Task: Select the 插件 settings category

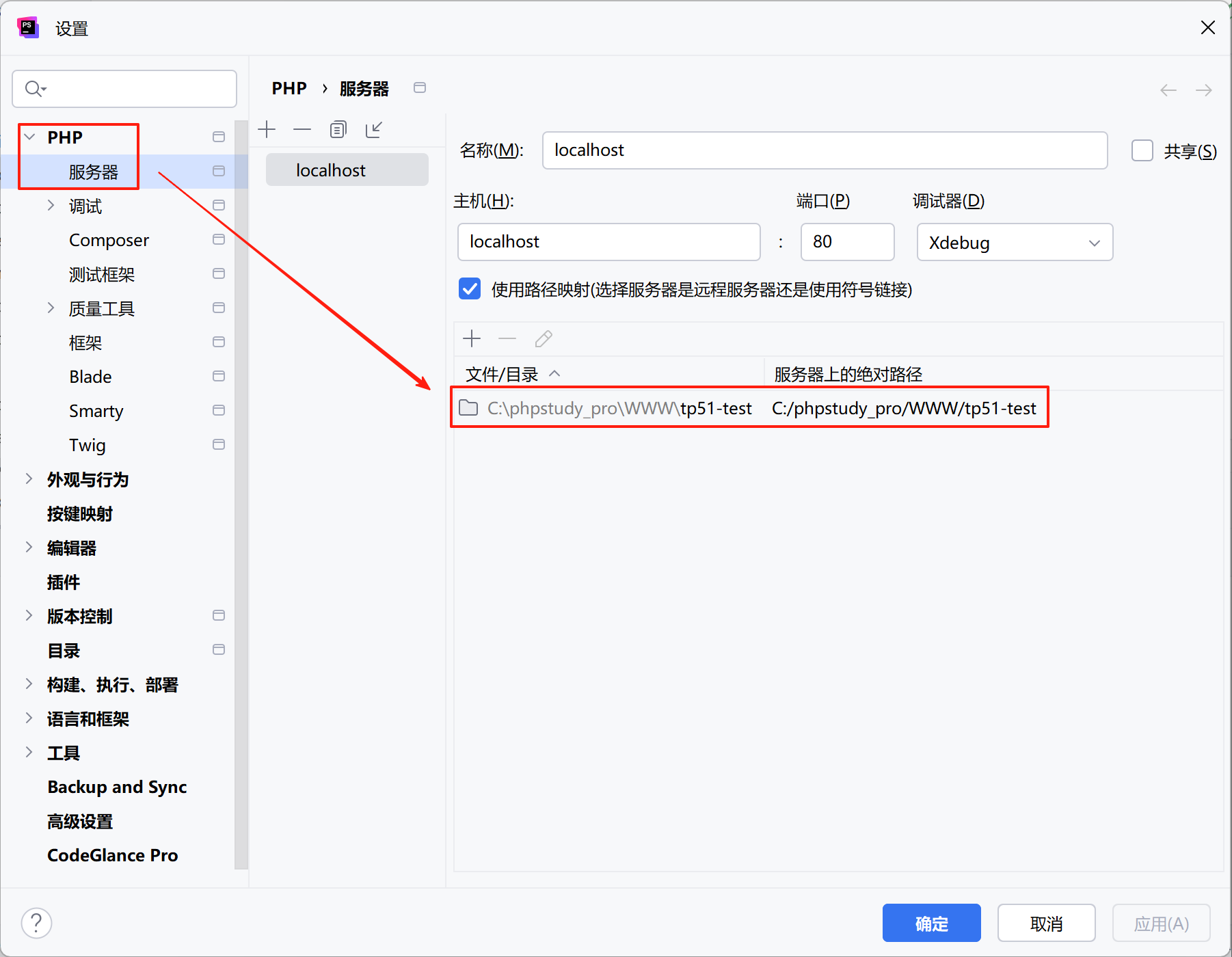Action: pos(64,582)
